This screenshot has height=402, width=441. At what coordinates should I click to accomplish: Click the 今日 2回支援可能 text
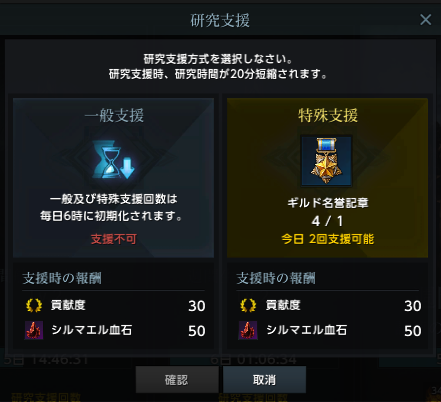(x=327, y=239)
